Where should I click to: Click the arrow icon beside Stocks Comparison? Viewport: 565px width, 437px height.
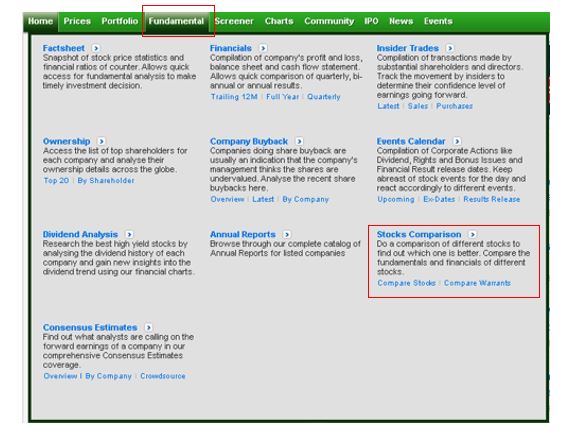473,234
